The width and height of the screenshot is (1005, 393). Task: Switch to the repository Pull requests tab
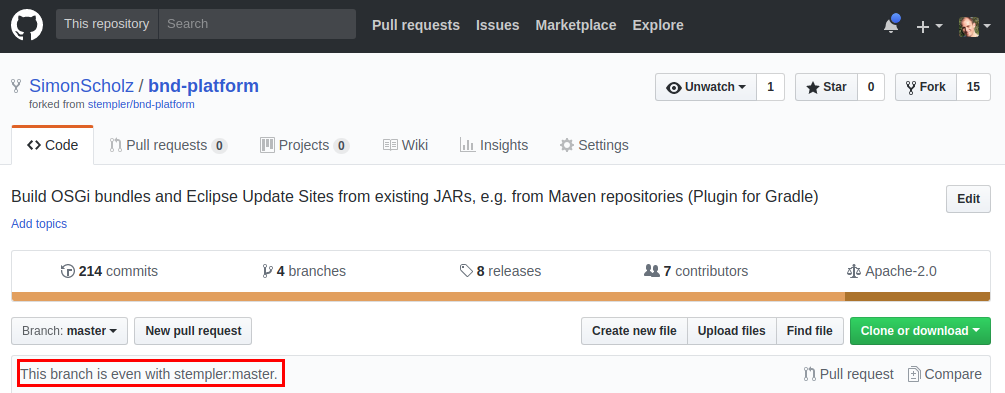click(x=168, y=146)
